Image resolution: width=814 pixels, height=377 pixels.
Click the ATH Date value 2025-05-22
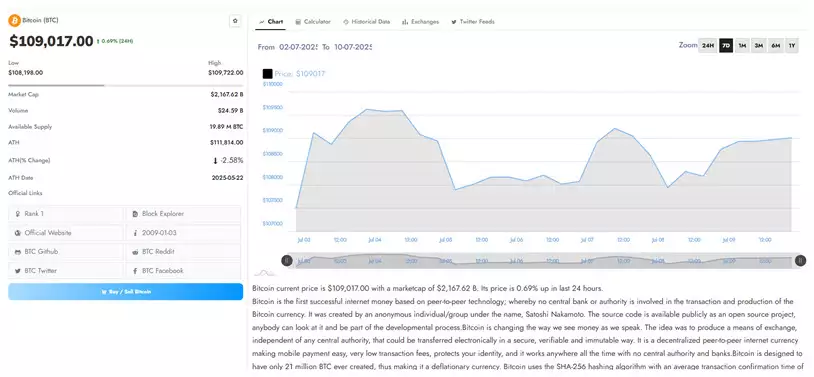point(227,178)
